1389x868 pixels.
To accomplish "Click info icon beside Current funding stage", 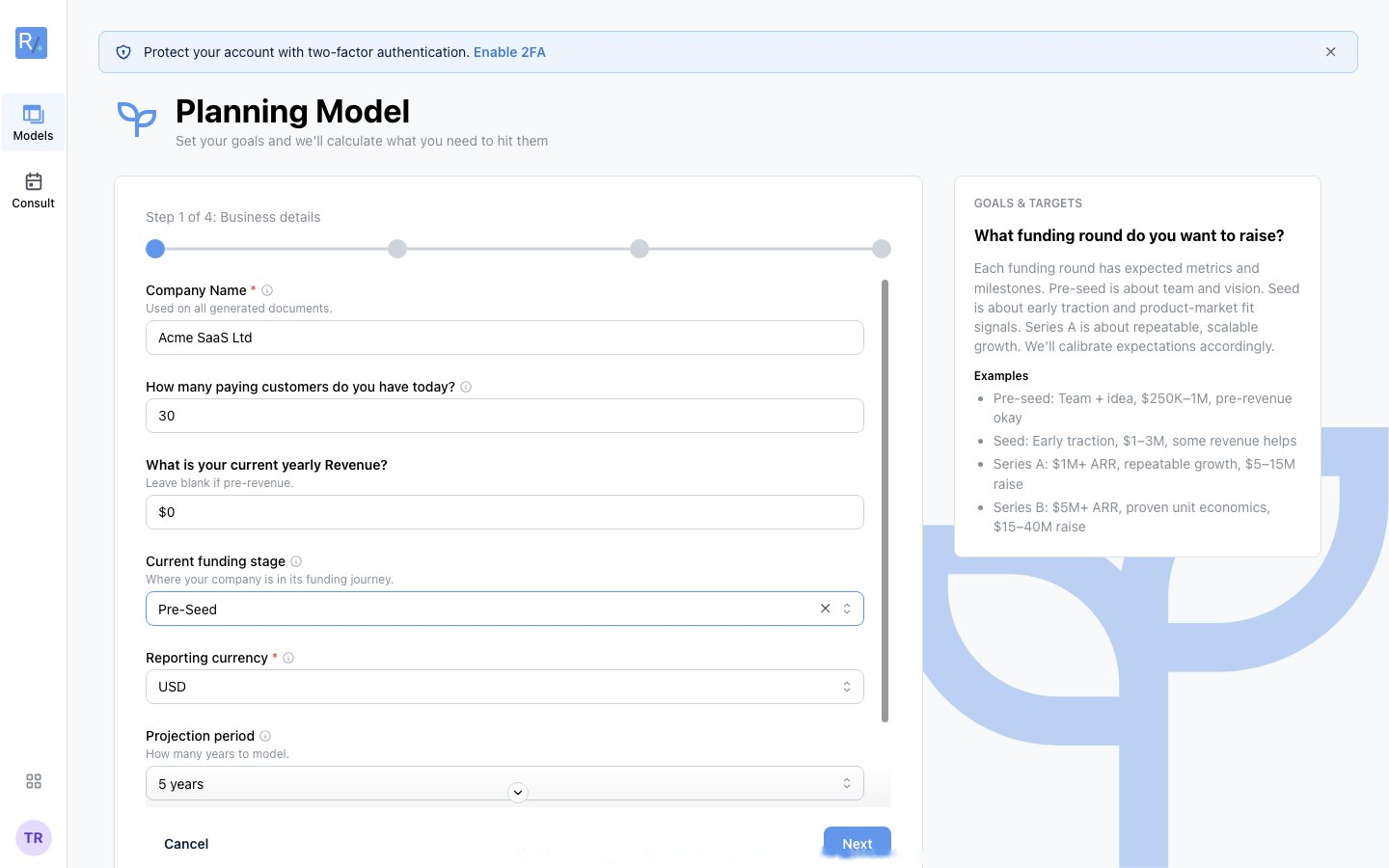I will click(296, 561).
